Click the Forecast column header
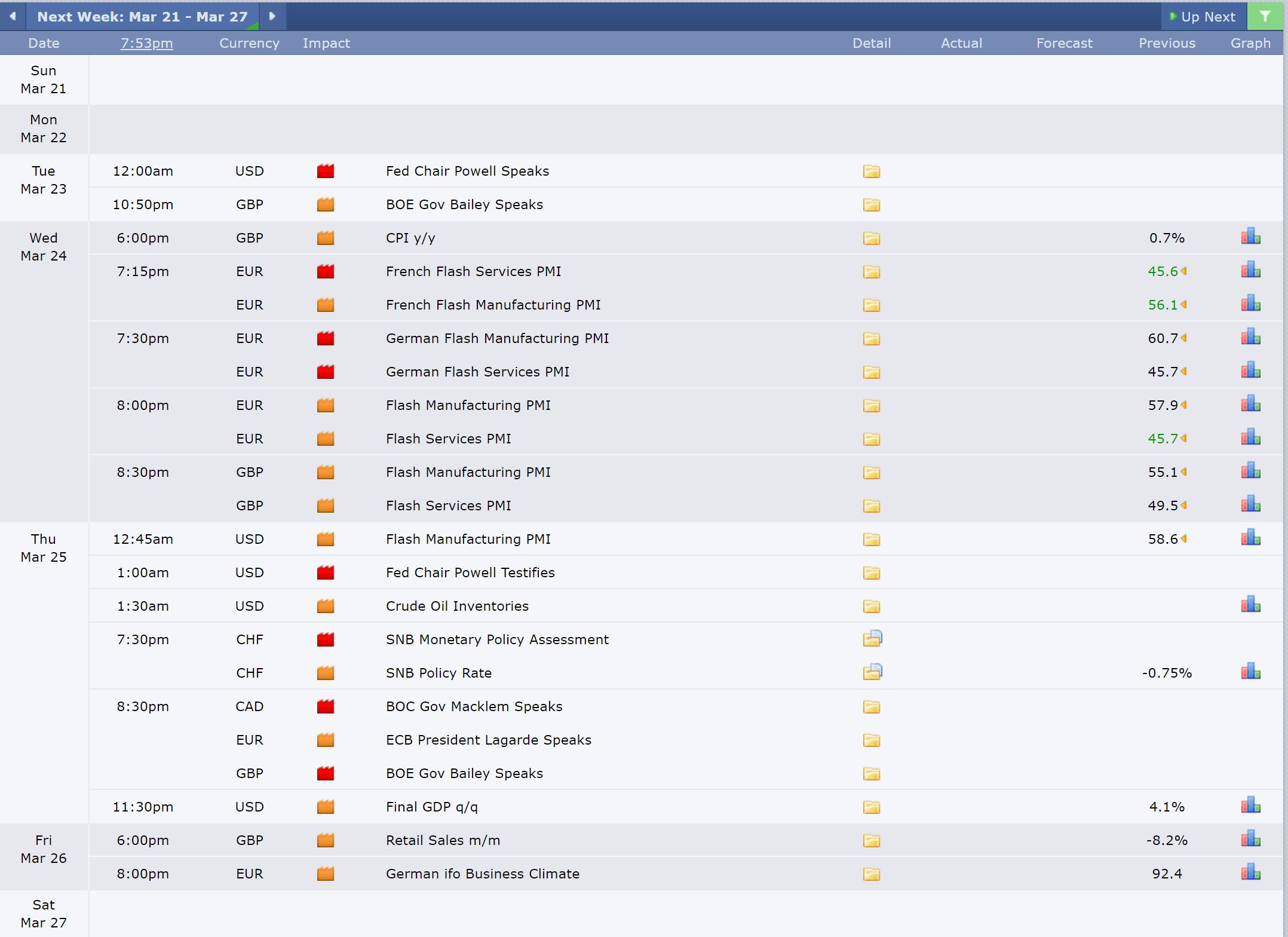The image size is (1288, 937). (1064, 43)
